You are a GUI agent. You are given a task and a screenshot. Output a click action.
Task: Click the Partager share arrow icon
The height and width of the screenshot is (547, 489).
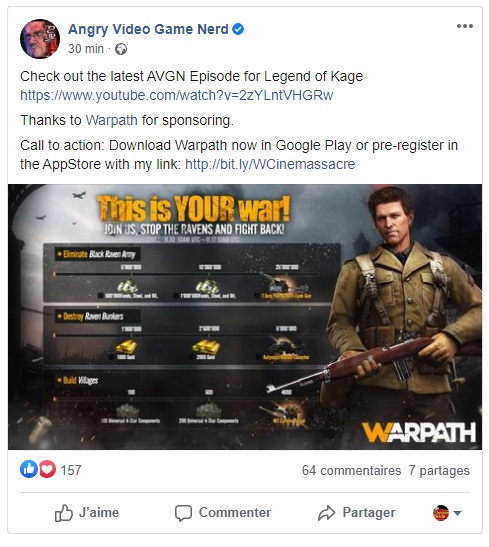coord(326,513)
